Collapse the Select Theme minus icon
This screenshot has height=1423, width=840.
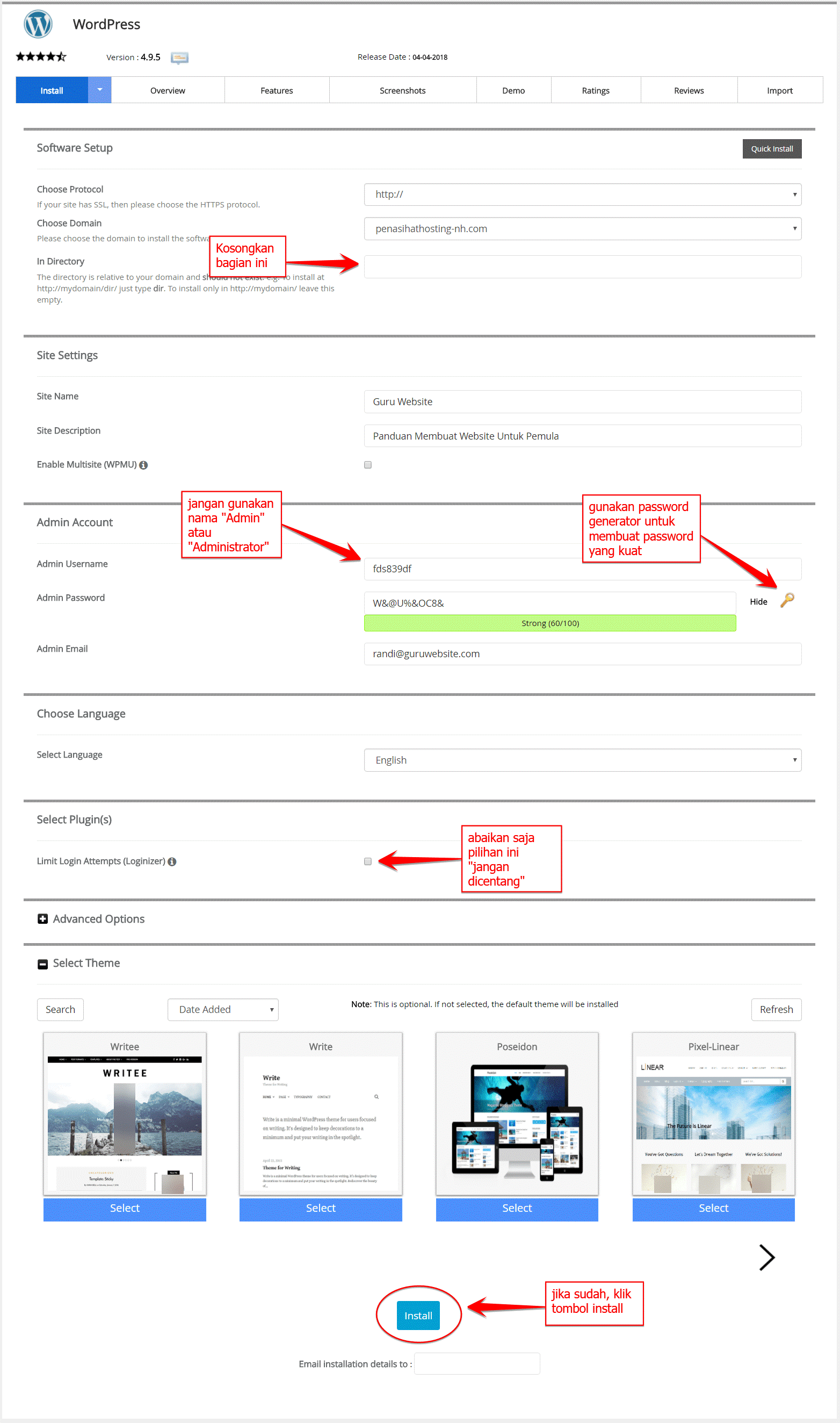(x=42, y=964)
